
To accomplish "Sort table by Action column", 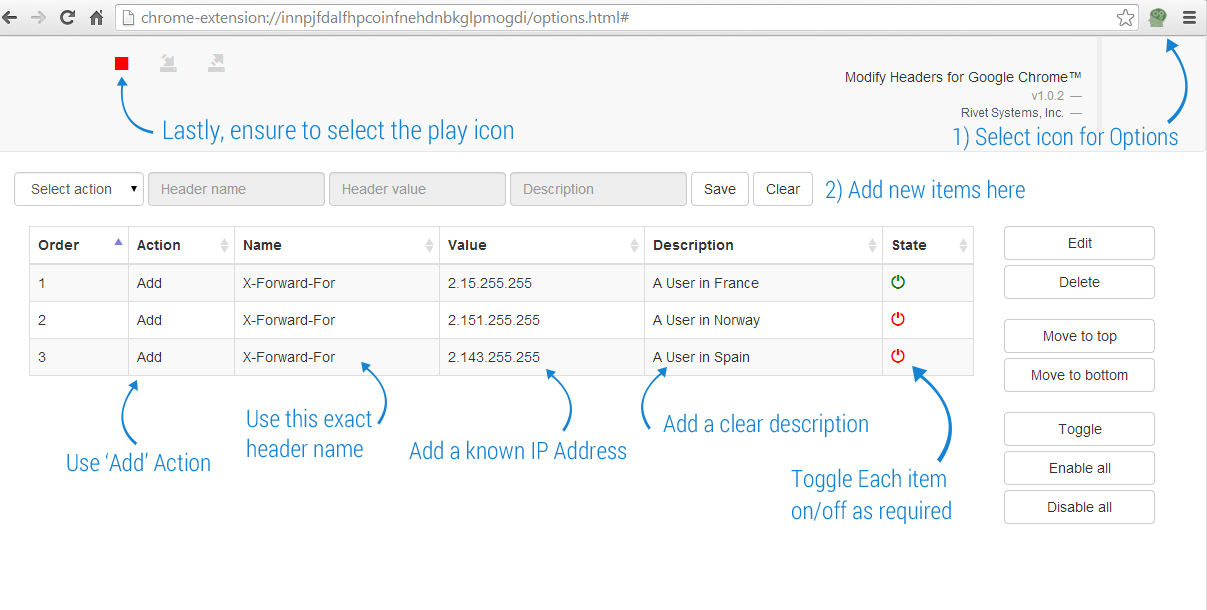I will [182, 245].
